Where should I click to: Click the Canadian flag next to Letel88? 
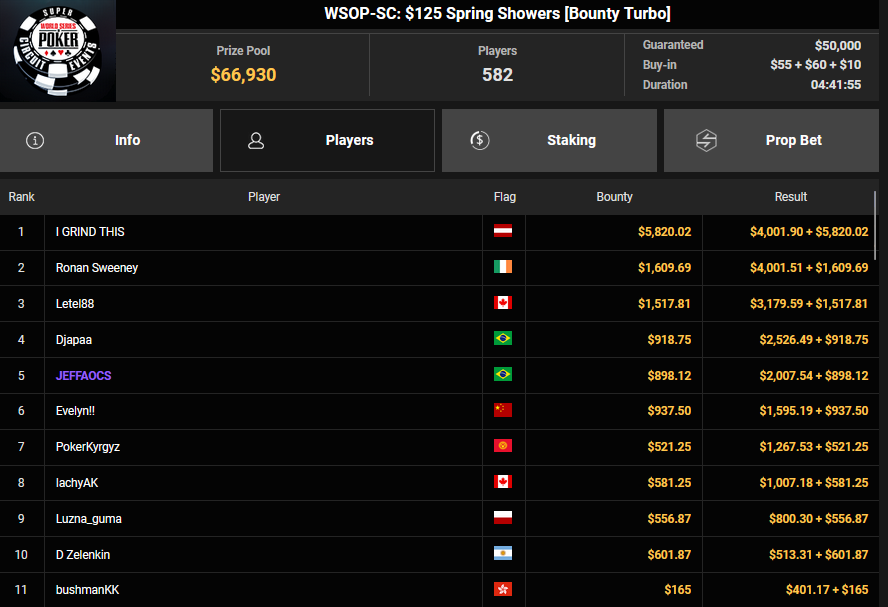click(x=503, y=304)
